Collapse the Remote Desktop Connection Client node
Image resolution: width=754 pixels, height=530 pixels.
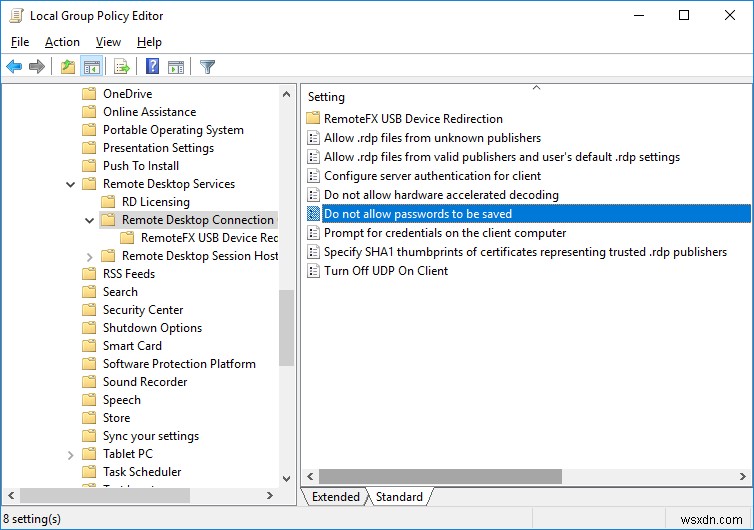(90, 220)
